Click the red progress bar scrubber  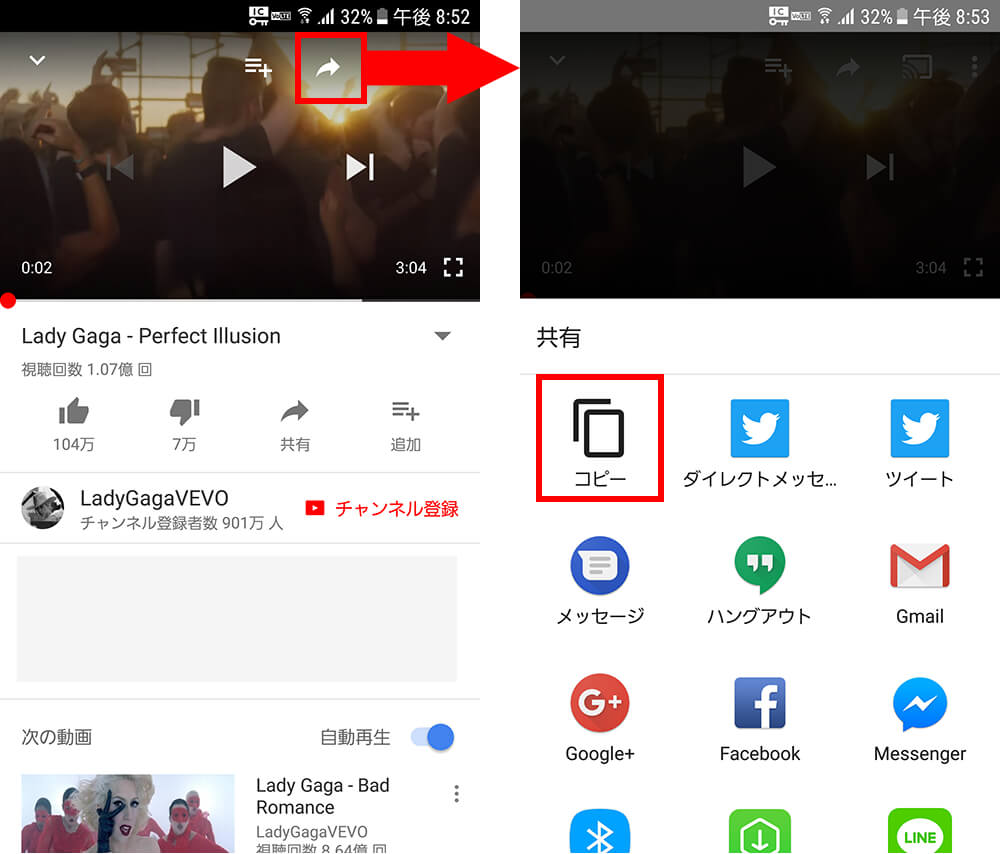pos(8,300)
